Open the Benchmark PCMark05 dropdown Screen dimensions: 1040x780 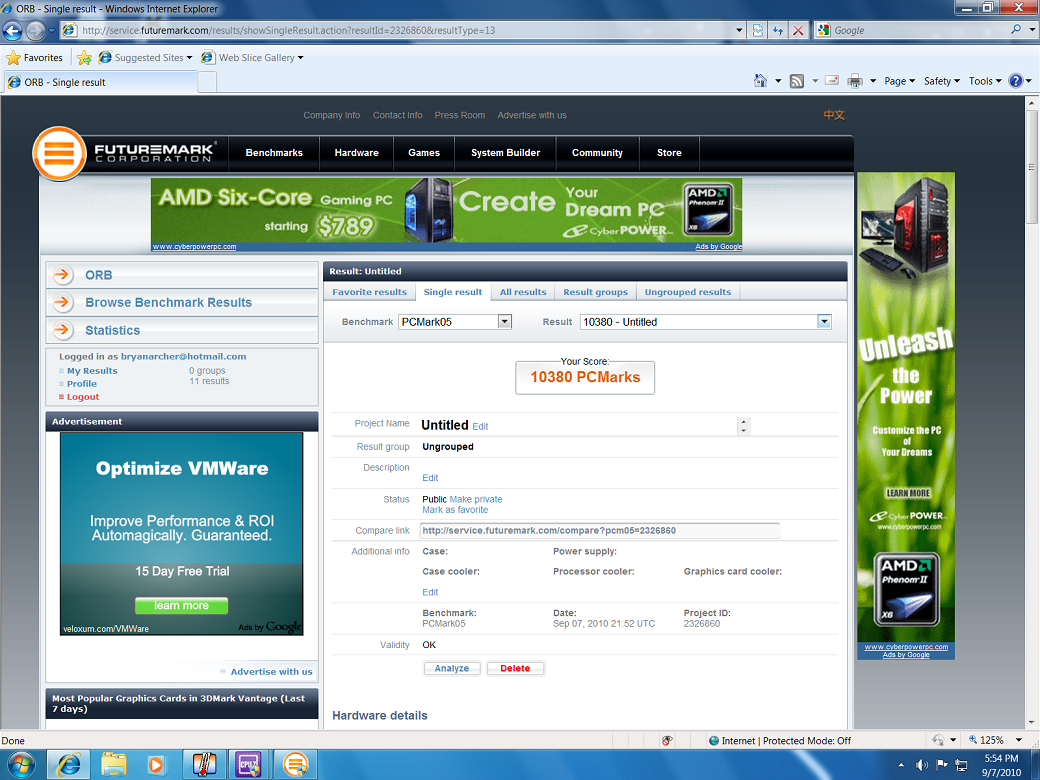505,322
